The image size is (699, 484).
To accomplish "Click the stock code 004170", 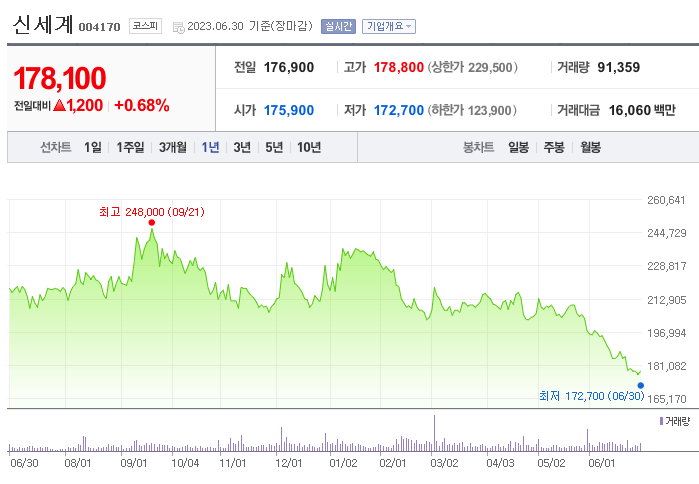I will point(99,27).
